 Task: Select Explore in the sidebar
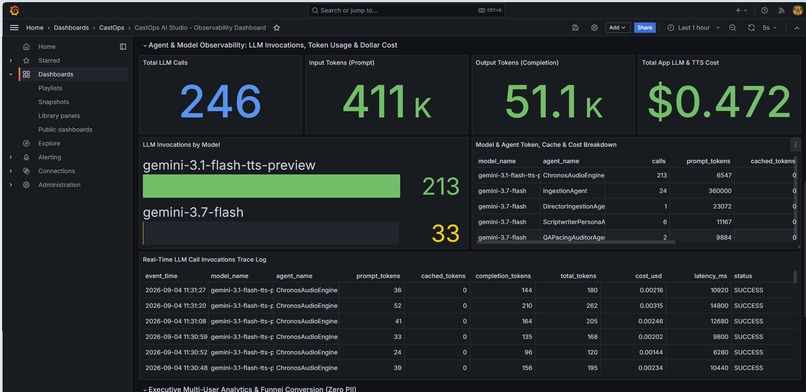[x=49, y=143]
